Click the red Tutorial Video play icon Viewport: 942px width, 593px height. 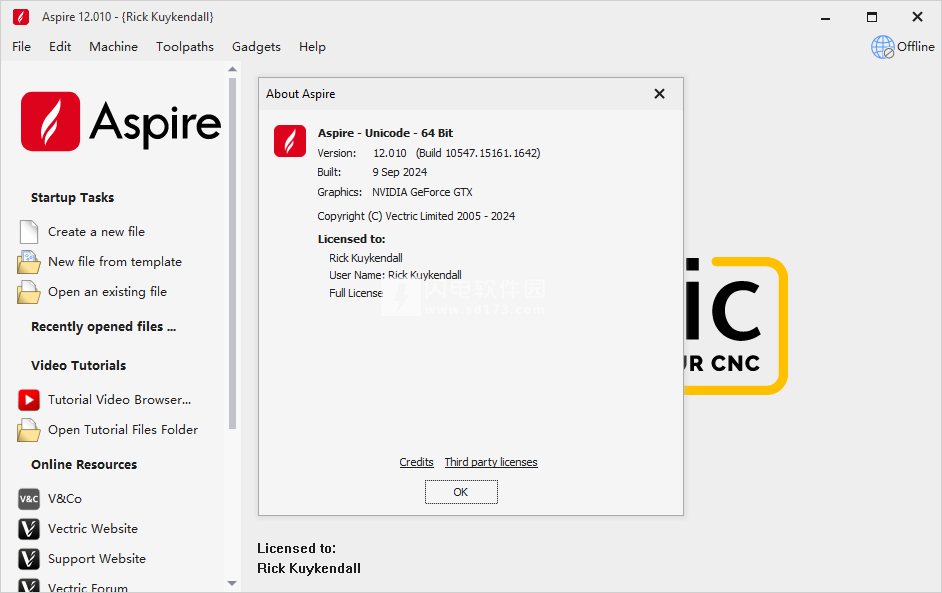coord(29,400)
